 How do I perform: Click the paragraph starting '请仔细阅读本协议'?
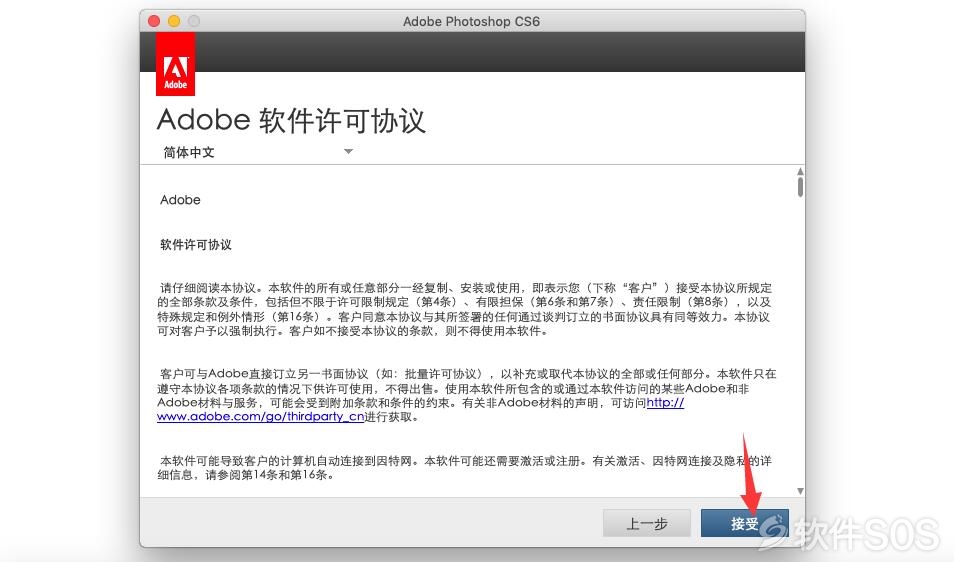[465, 309]
